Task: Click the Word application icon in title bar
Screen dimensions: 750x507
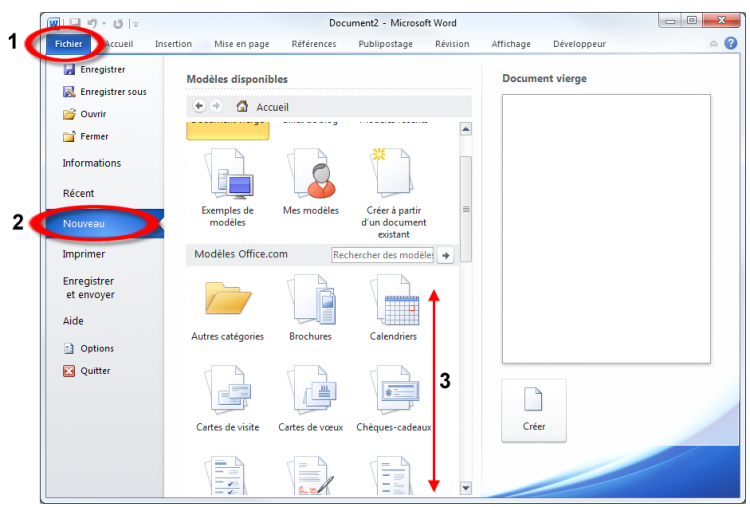Action: [54, 23]
